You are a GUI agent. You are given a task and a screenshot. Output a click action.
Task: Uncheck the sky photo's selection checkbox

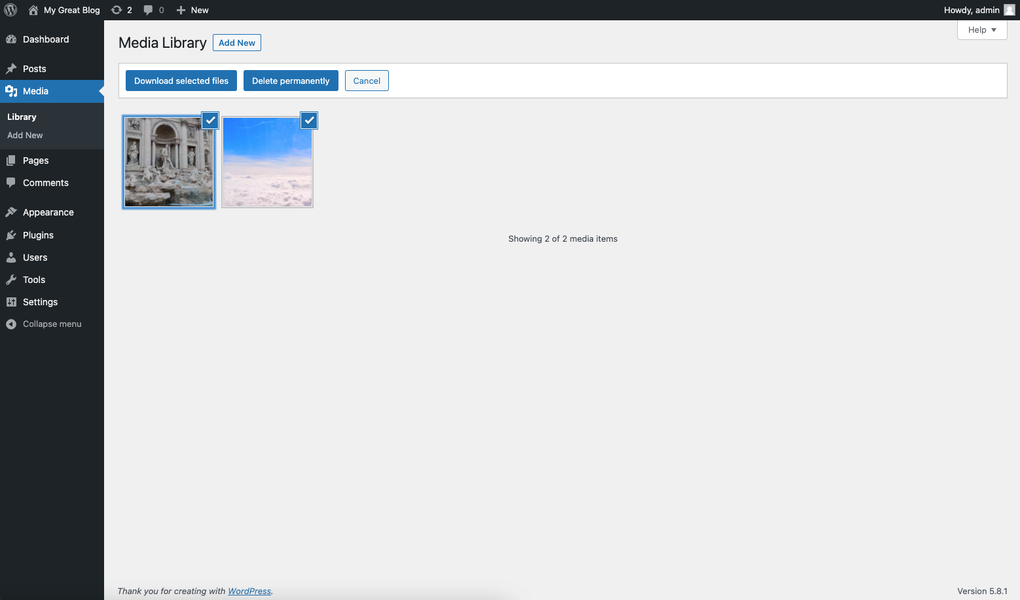(308, 119)
